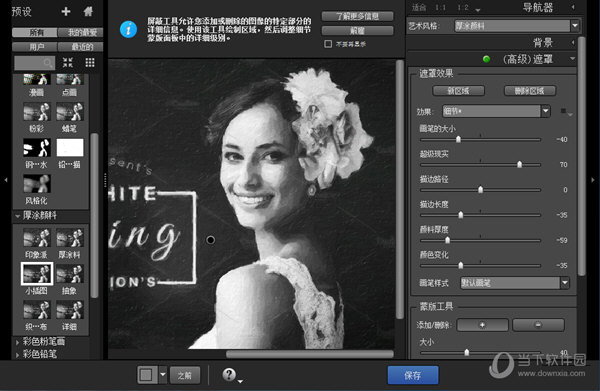Select the 织…布 preset thumbnail
This screenshot has width=600, height=391.
37,310
